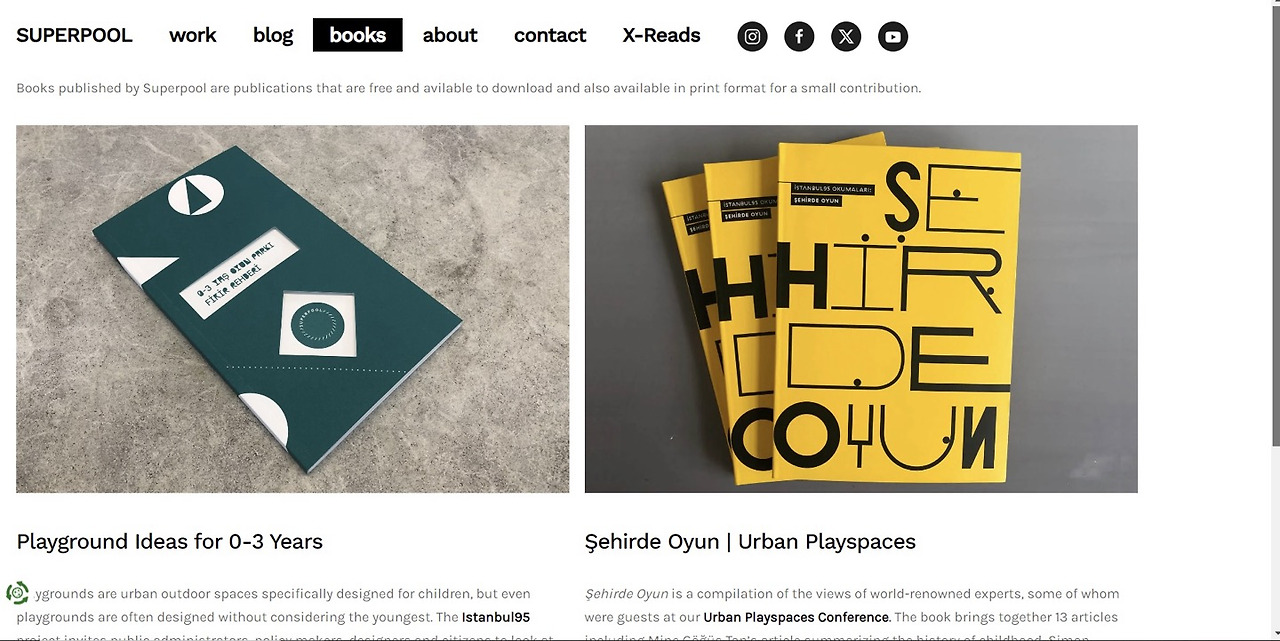Follow the Istanbul95 link
Viewport: 1280px width, 641px height.
pyautogui.click(x=496, y=617)
